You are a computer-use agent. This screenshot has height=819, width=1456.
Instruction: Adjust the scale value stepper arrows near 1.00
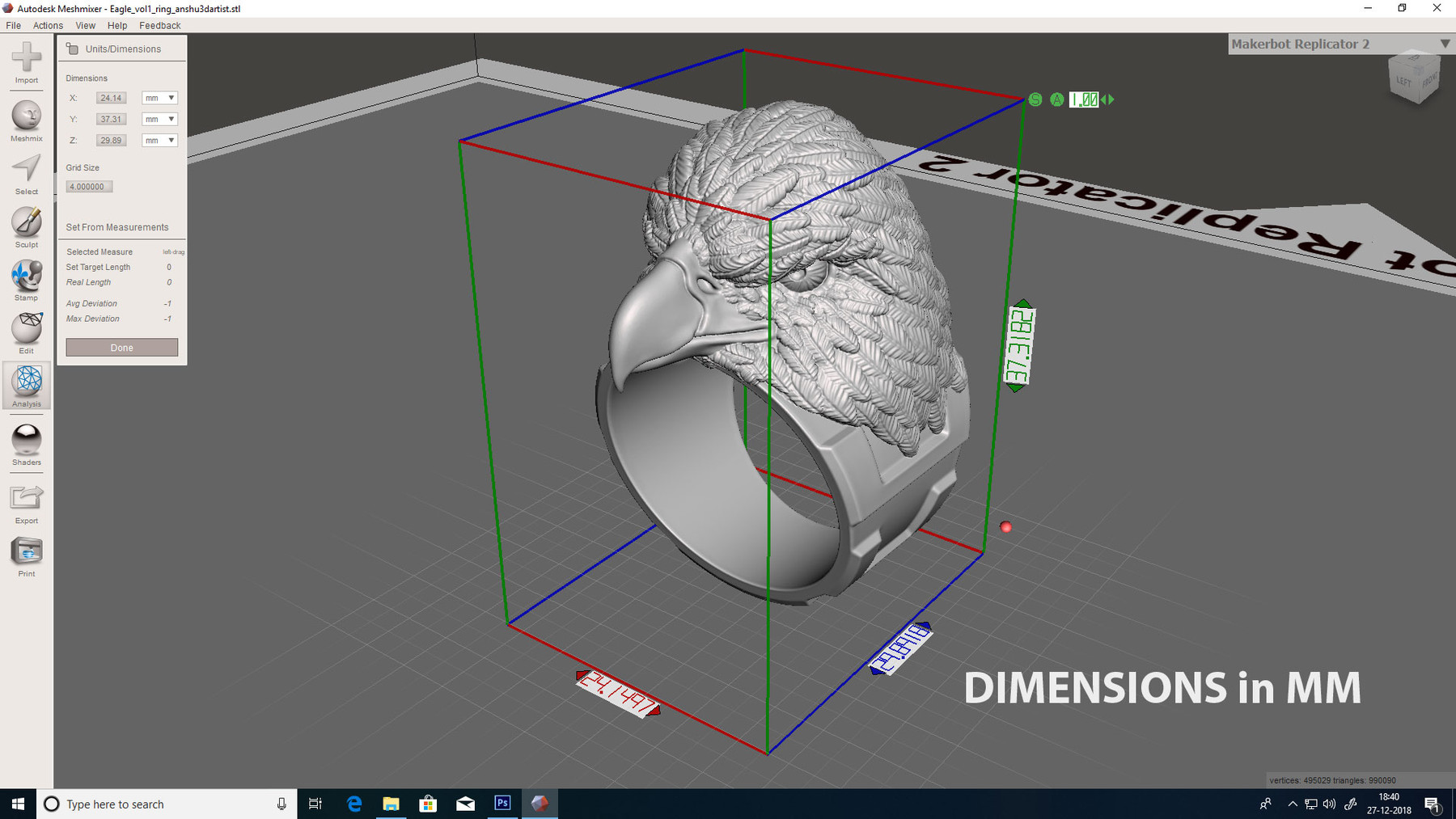click(1108, 99)
